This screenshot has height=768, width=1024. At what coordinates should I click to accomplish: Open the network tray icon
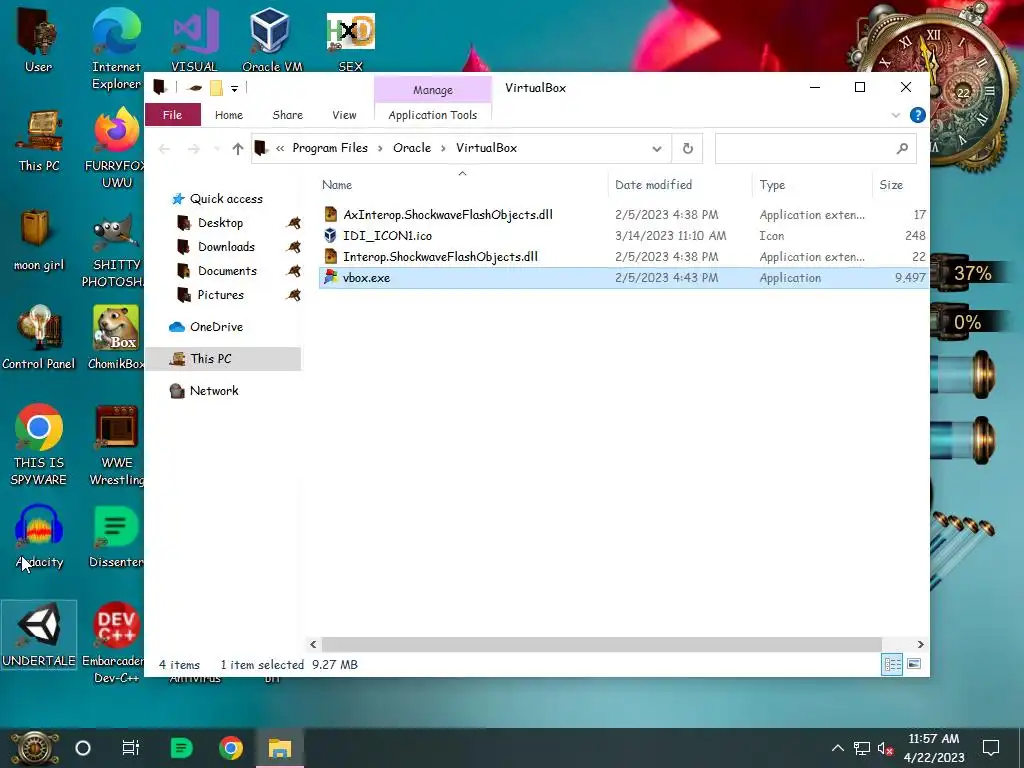(862, 748)
